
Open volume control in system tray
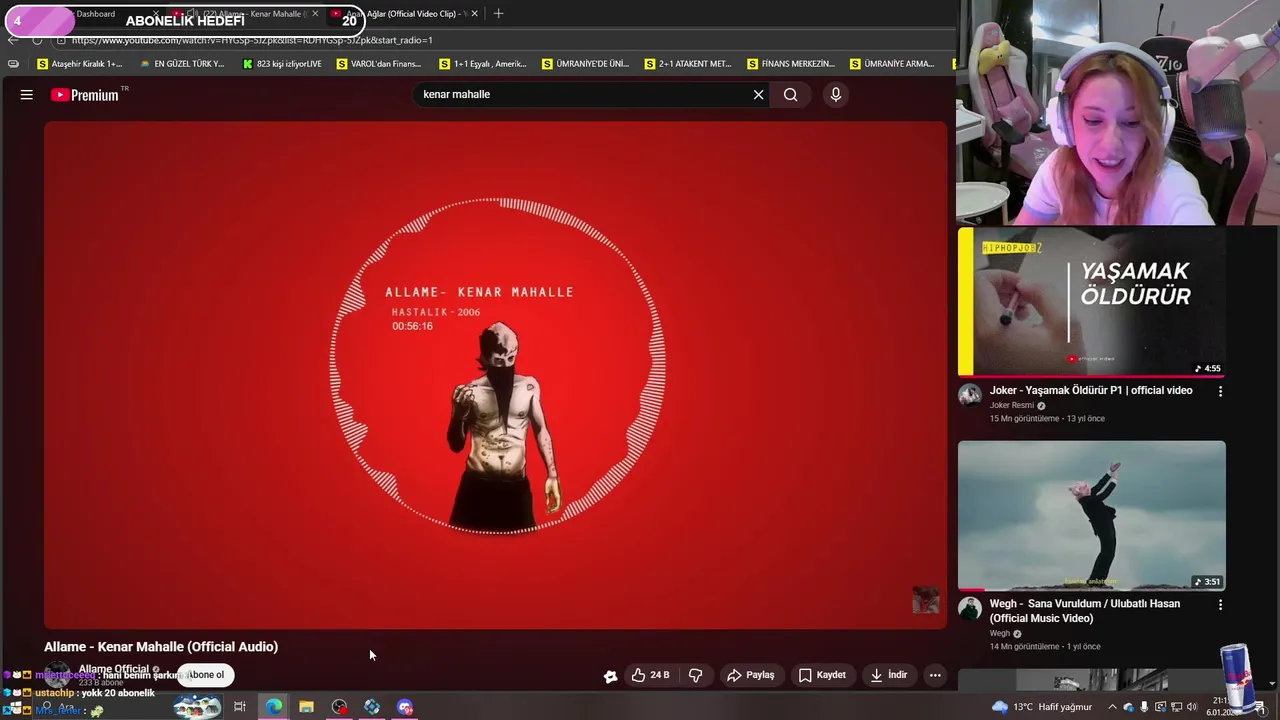[x=1191, y=707]
